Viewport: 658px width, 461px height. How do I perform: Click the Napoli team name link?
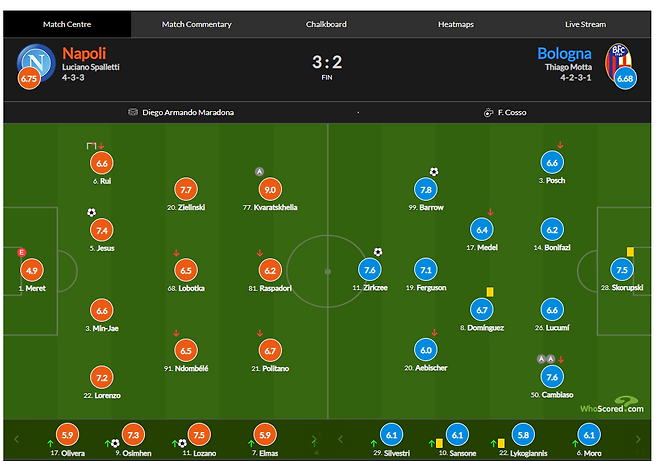[x=86, y=53]
